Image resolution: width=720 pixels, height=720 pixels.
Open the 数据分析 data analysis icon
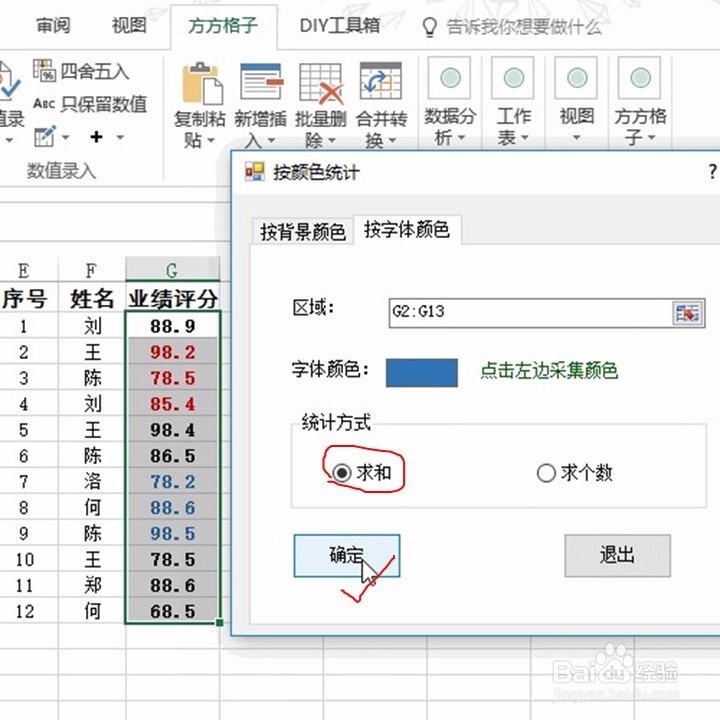click(x=450, y=78)
